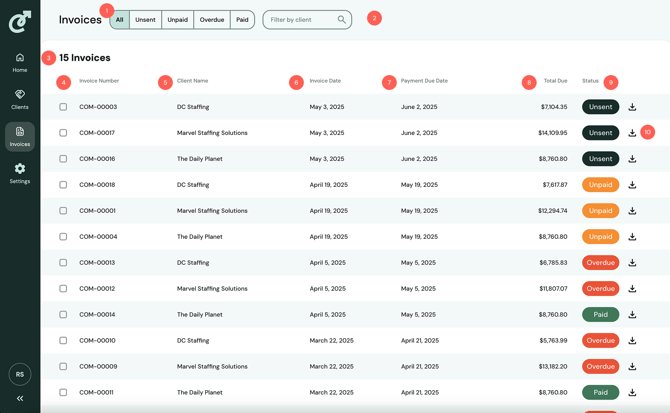Download invoice COM-00003
The width and height of the screenshot is (670, 413).
[x=632, y=107]
